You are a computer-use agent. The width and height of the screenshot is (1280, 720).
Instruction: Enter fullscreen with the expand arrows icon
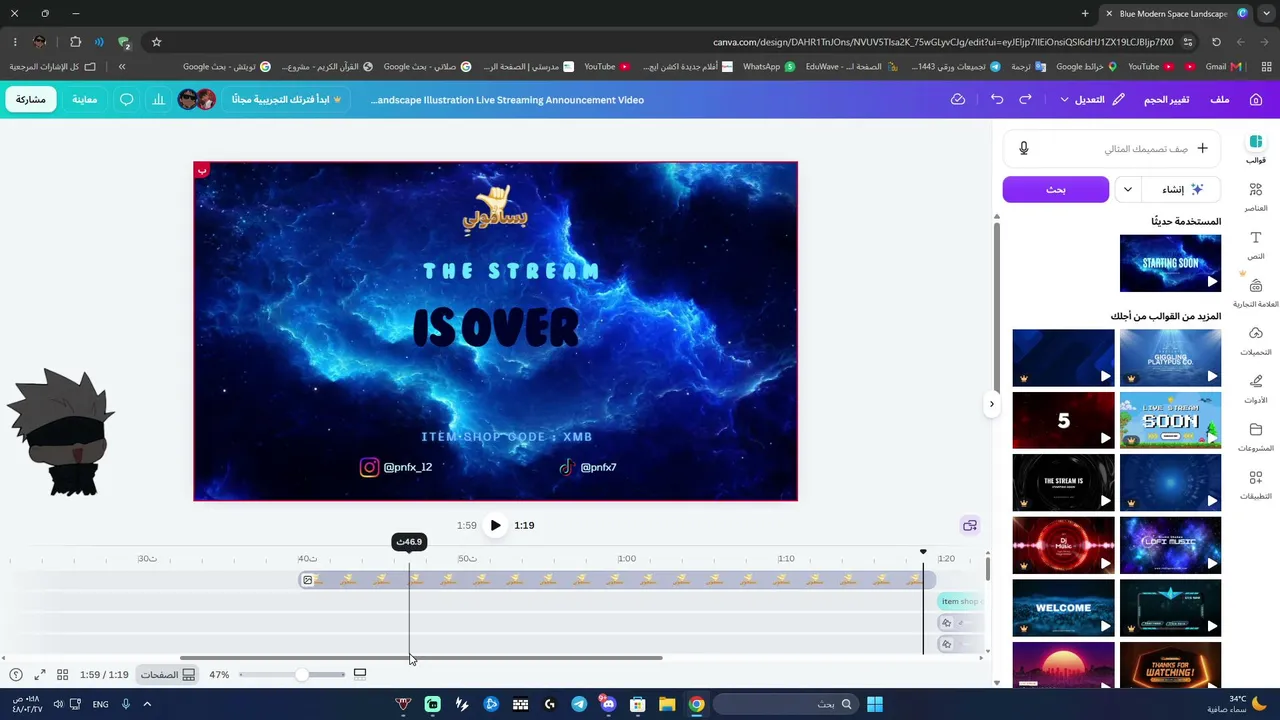[40, 675]
